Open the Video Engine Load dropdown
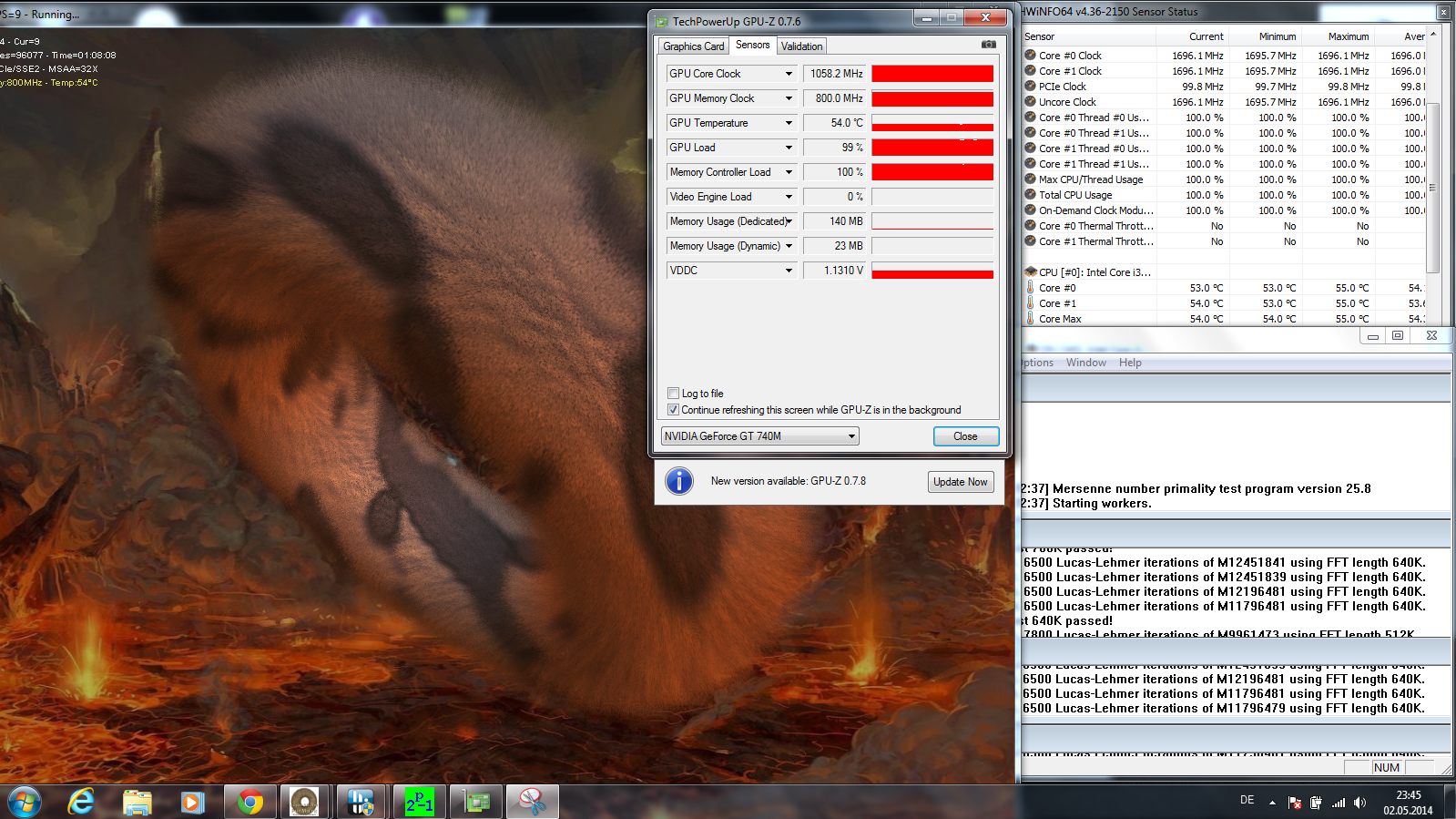 pos(789,197)
